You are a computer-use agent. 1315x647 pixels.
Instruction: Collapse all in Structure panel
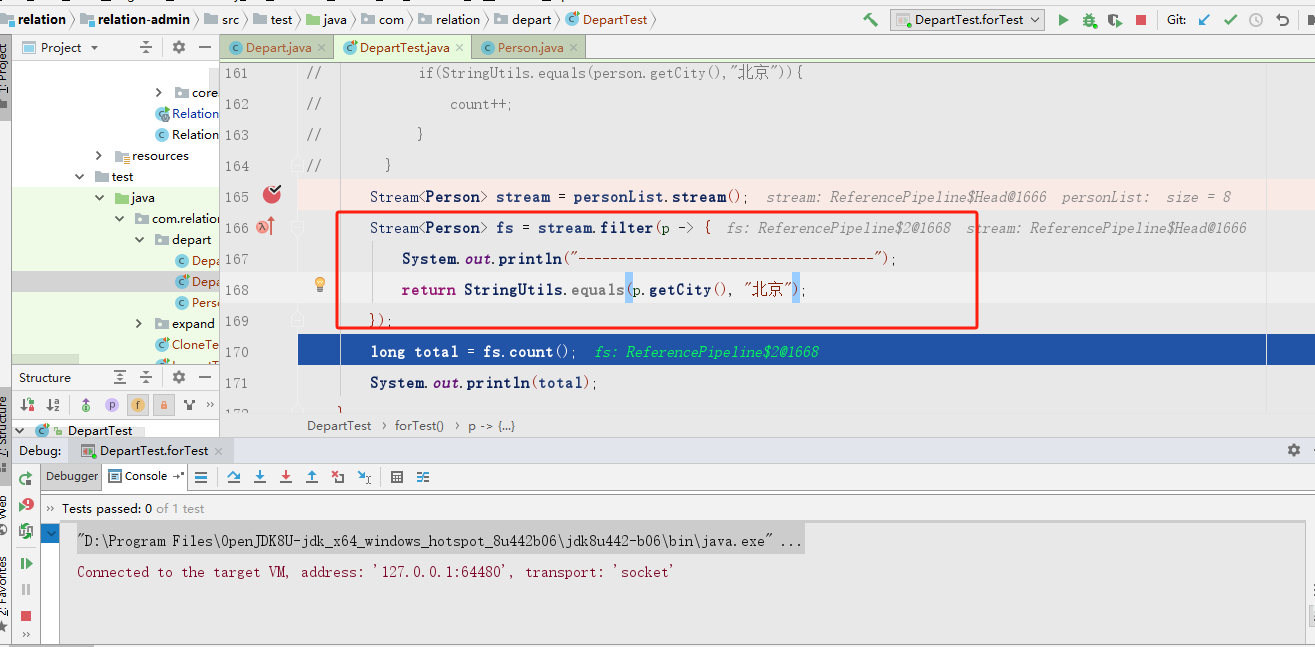tap(146, 377)
